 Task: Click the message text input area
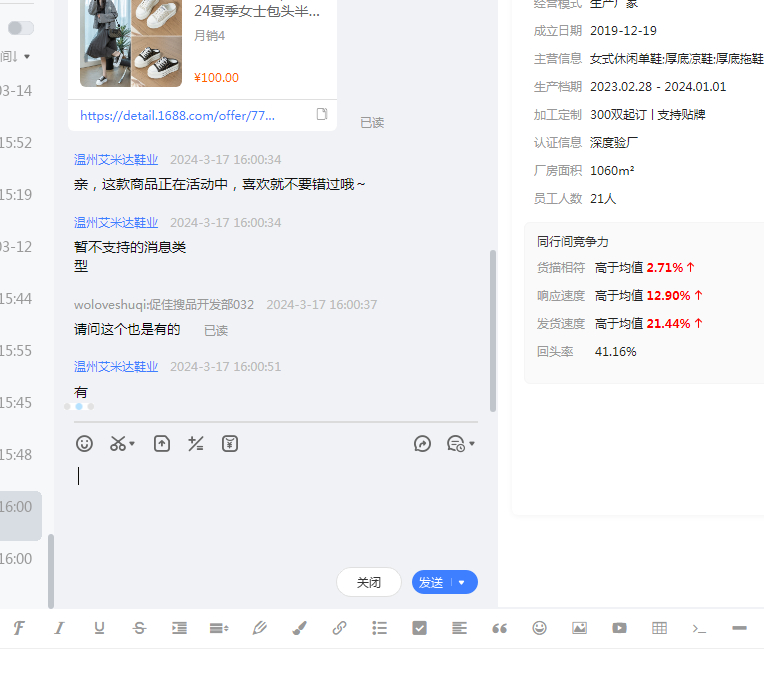tap(275, 510)
